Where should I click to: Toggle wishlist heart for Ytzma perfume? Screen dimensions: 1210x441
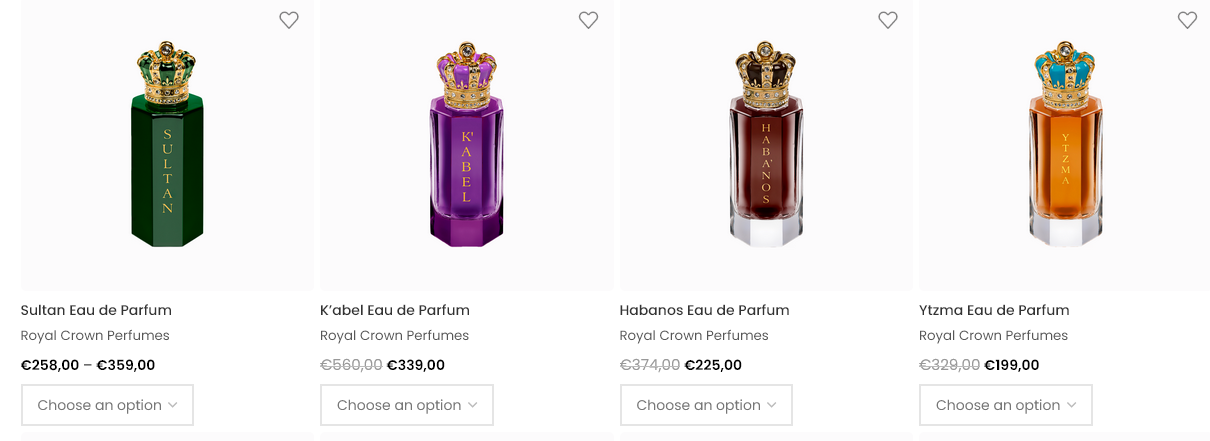(1187, 20)
